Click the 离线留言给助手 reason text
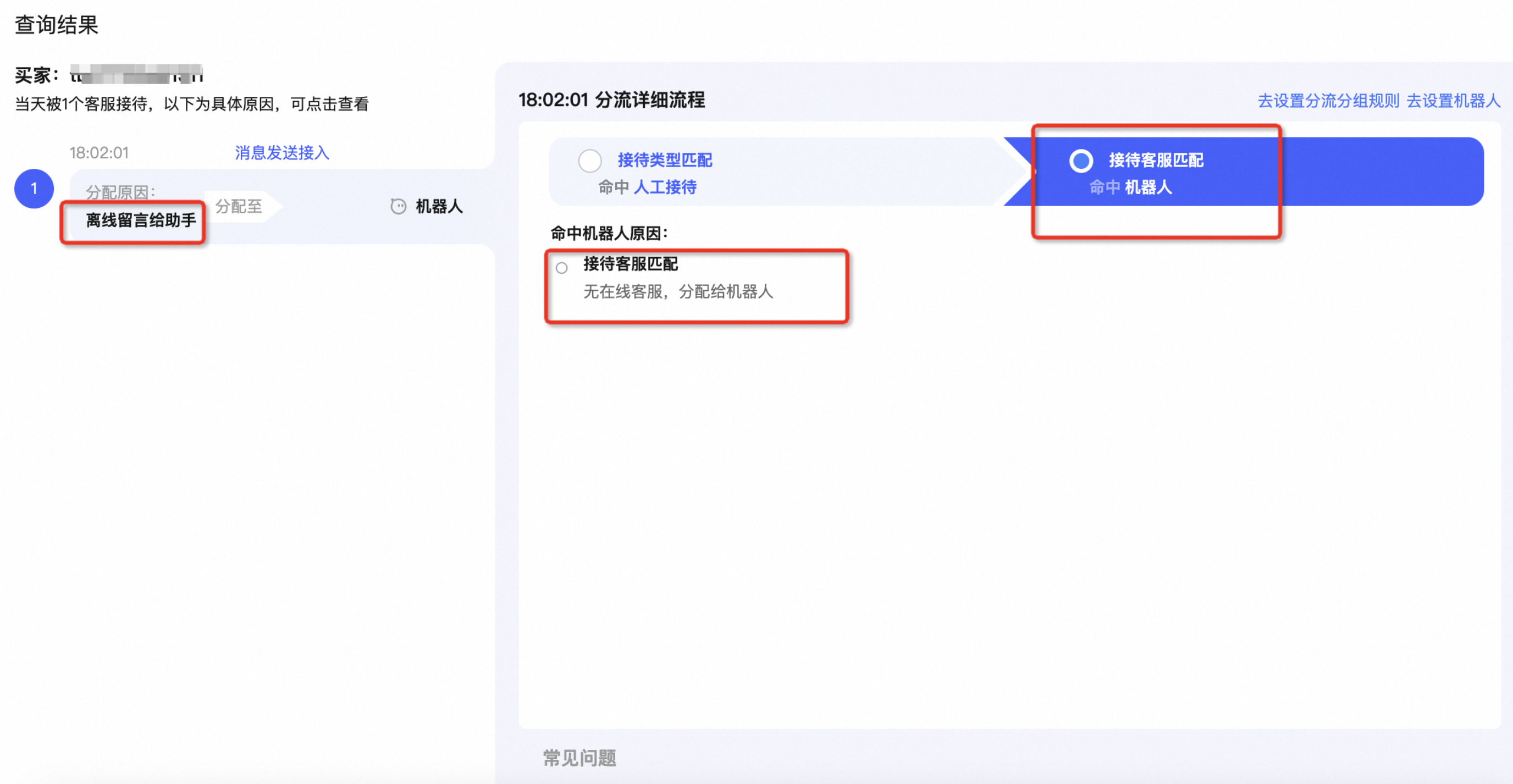 (141, 220)
